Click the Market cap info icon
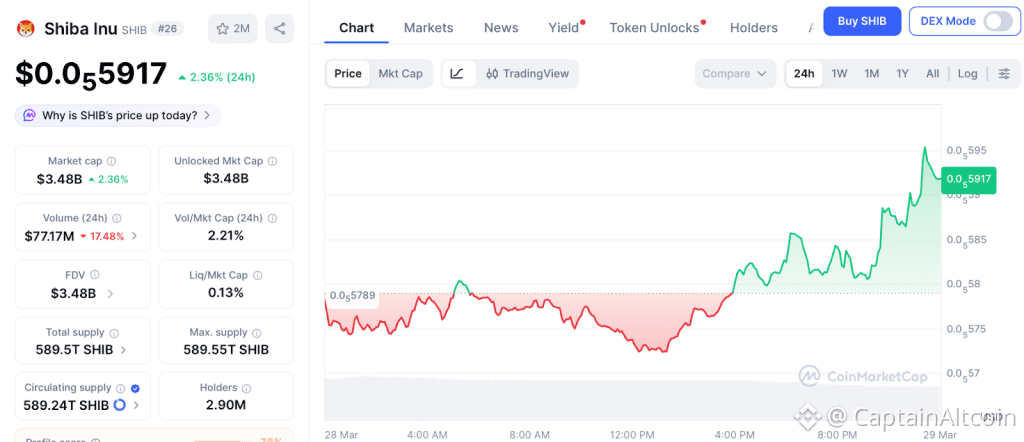Screen dimensions: 1024x442 [111, 161]
